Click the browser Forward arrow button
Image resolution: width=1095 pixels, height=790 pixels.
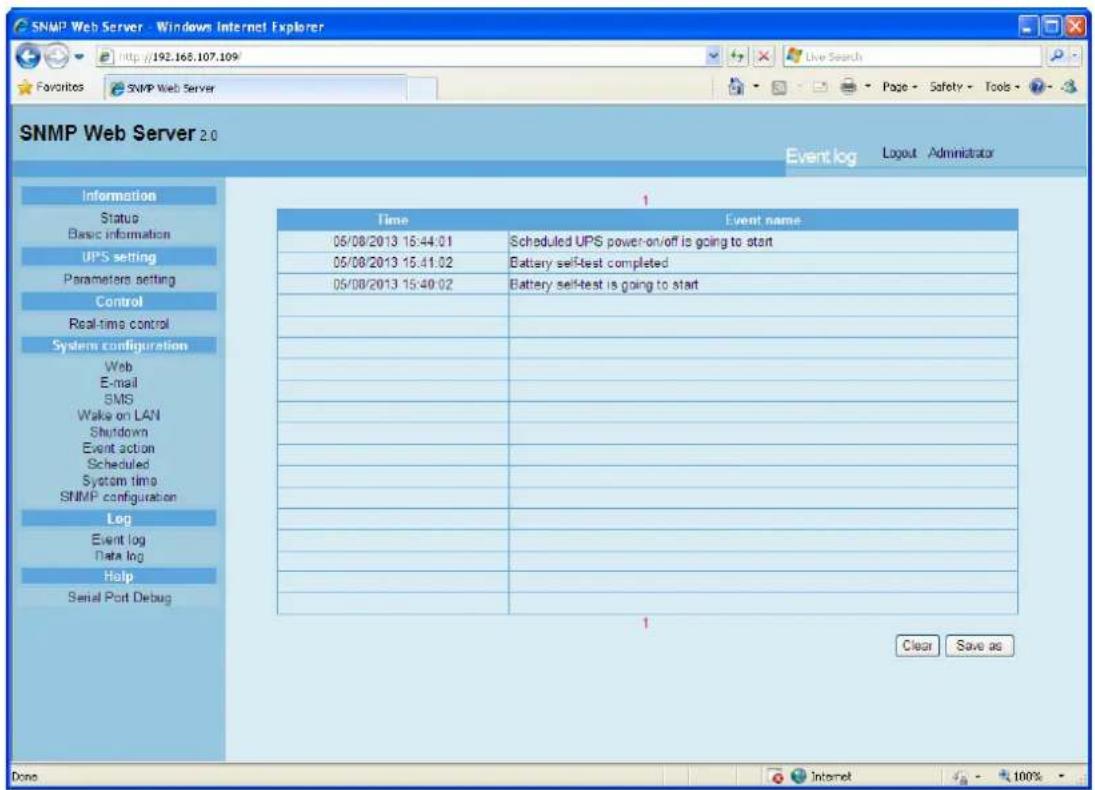click(x=57, y=56)
